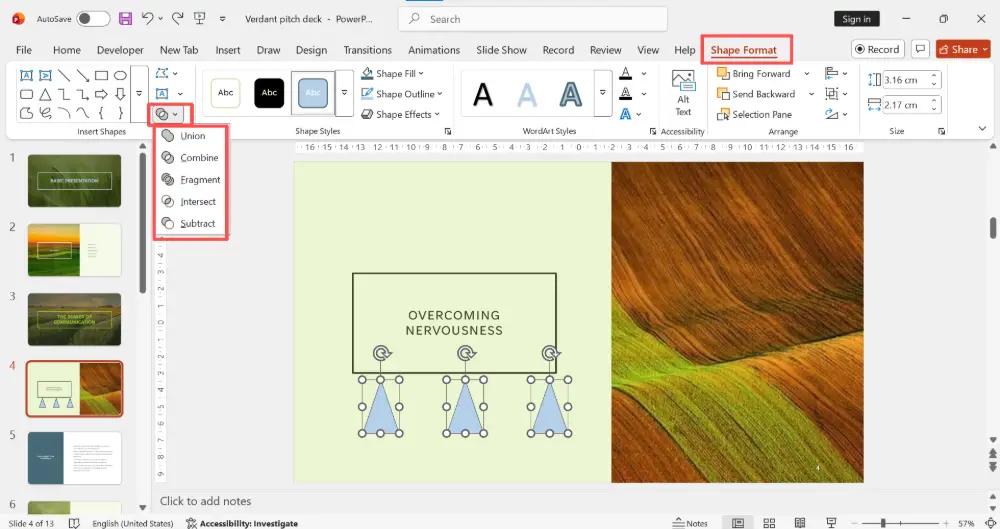
Task: Expand the Shape Styles gallery
Action: click(x=344, y=93)
